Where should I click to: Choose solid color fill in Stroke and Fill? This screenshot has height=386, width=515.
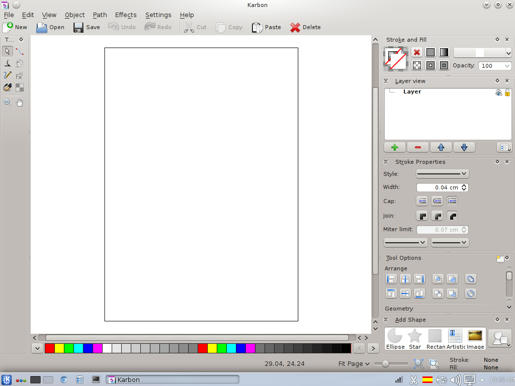point(430,52)
